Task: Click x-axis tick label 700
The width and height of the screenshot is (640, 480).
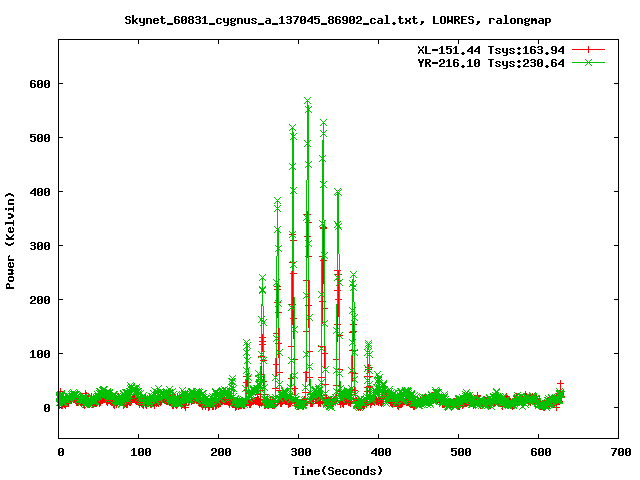Action: (621, 452)
